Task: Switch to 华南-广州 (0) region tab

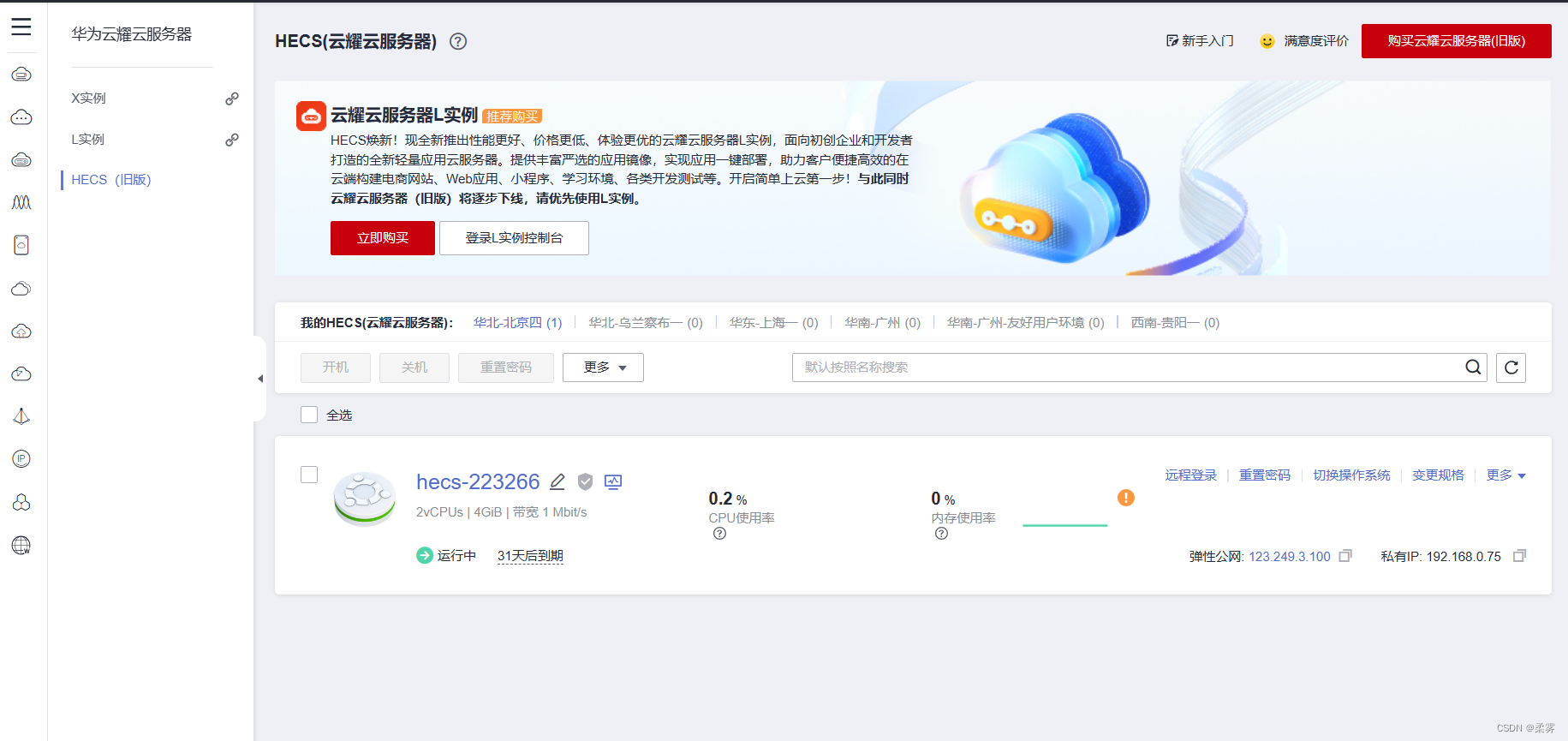Action: pyautogui.click(x=883, y=323)
